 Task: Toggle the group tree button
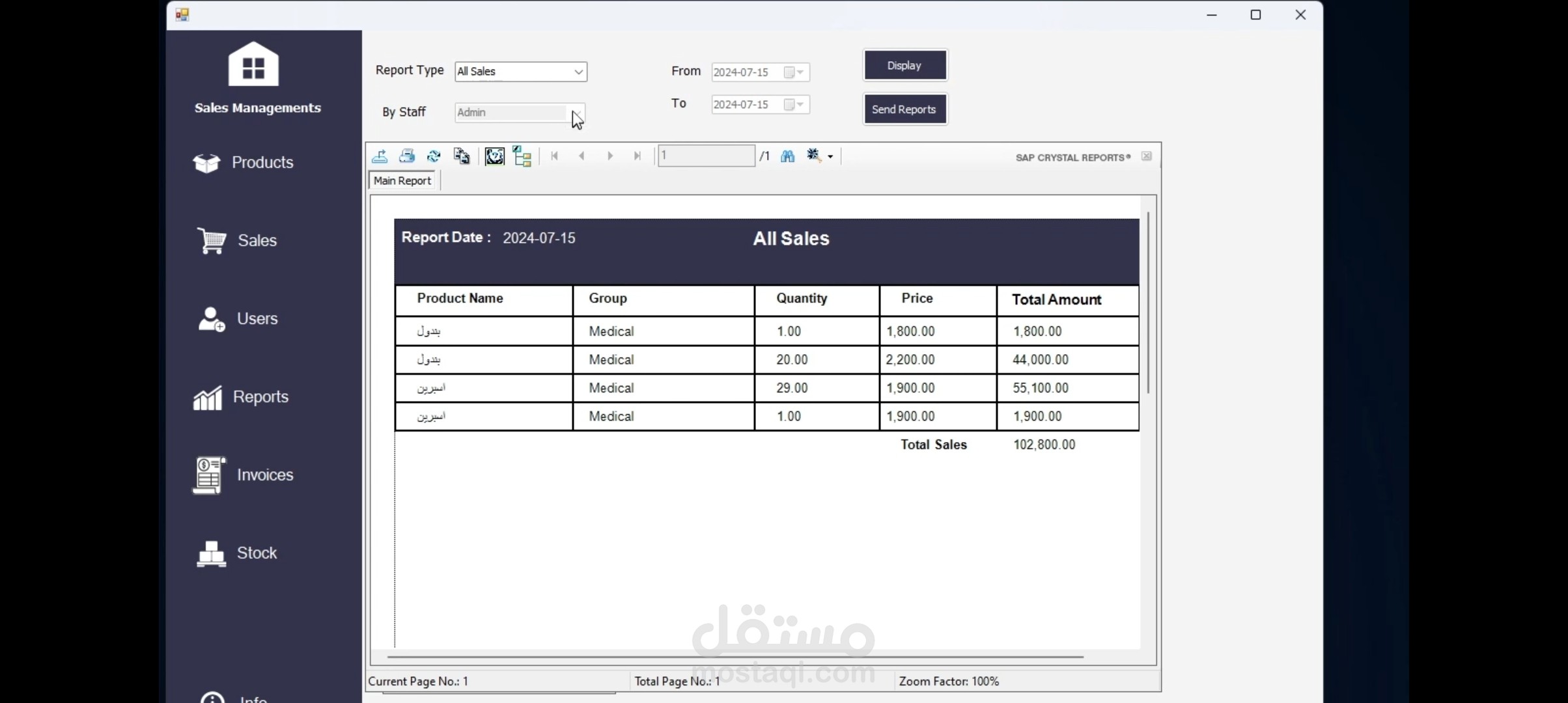pos(522,156)
